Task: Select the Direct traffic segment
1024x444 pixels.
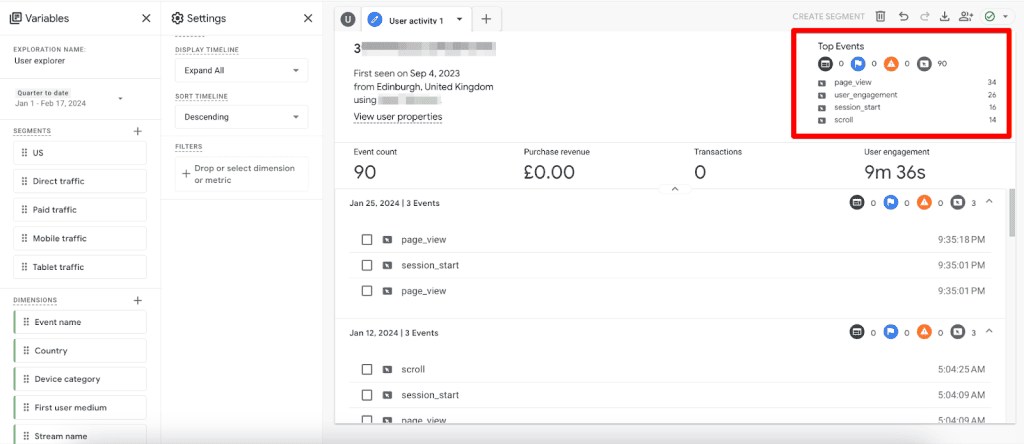Action: [80, 181]
